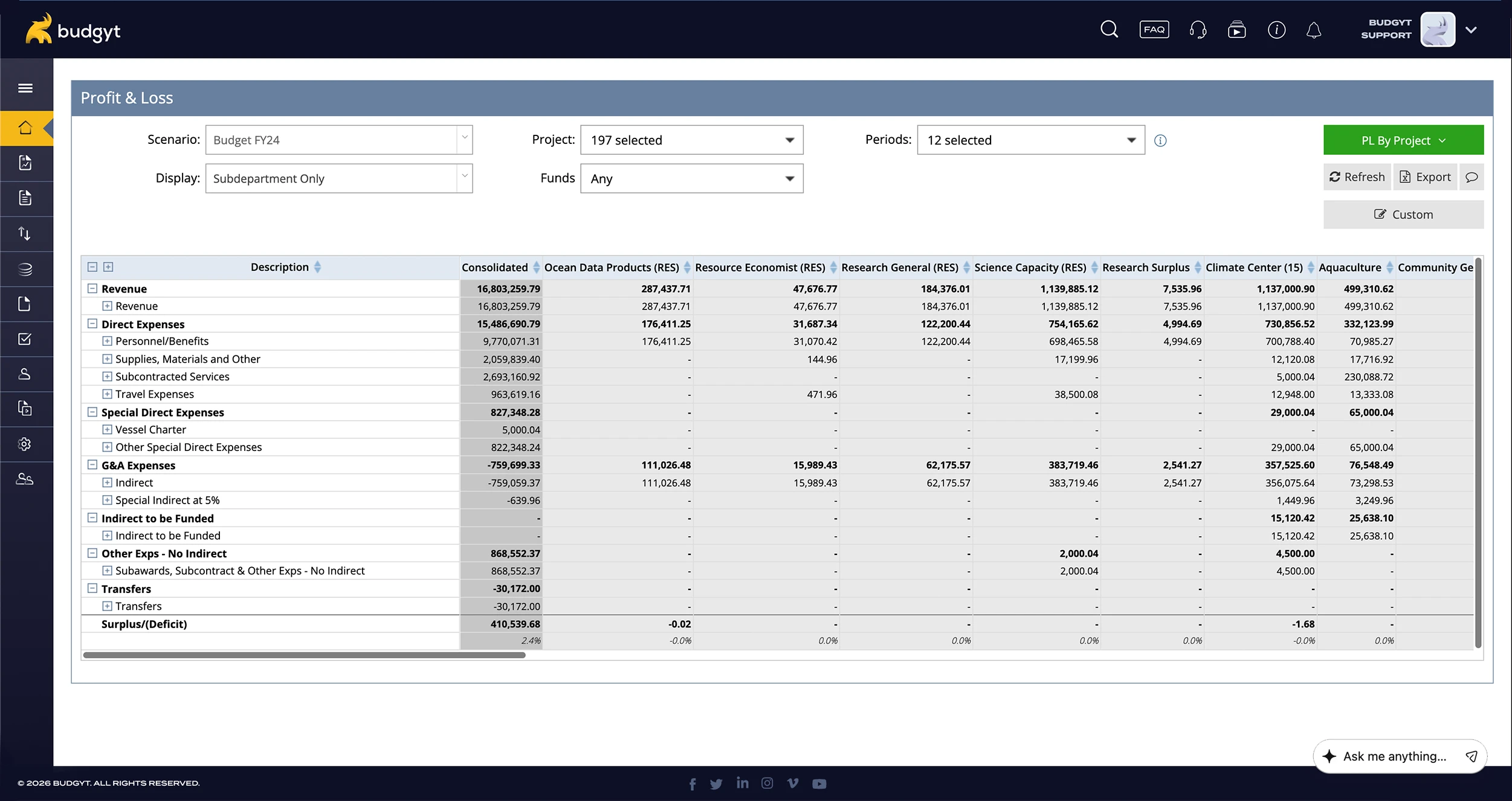The height and width of the screenshot is (801, 1512).
Task: Click the hamburger menu icon in sidebar
Action: (x=25, y=88)
